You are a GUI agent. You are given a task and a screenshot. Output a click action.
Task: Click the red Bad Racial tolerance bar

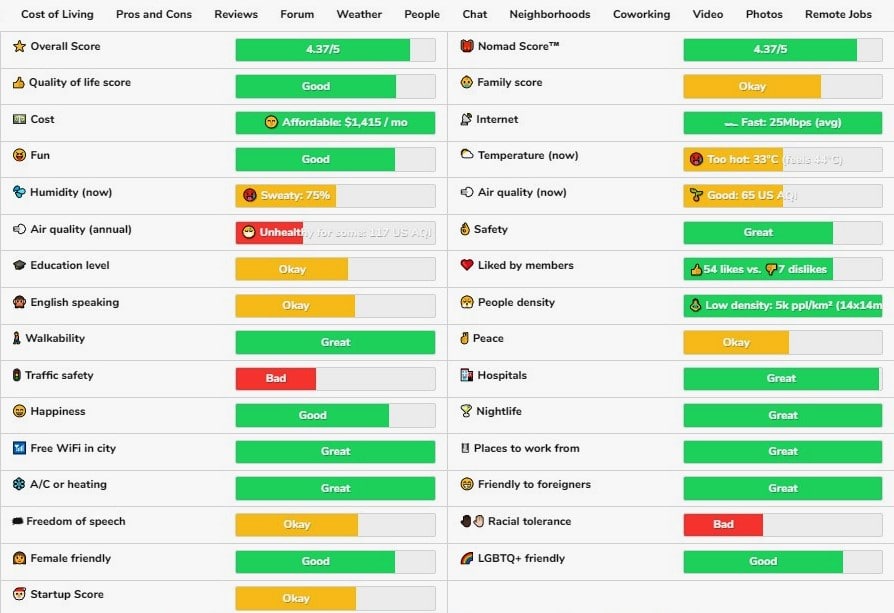[x=723, y=524]
